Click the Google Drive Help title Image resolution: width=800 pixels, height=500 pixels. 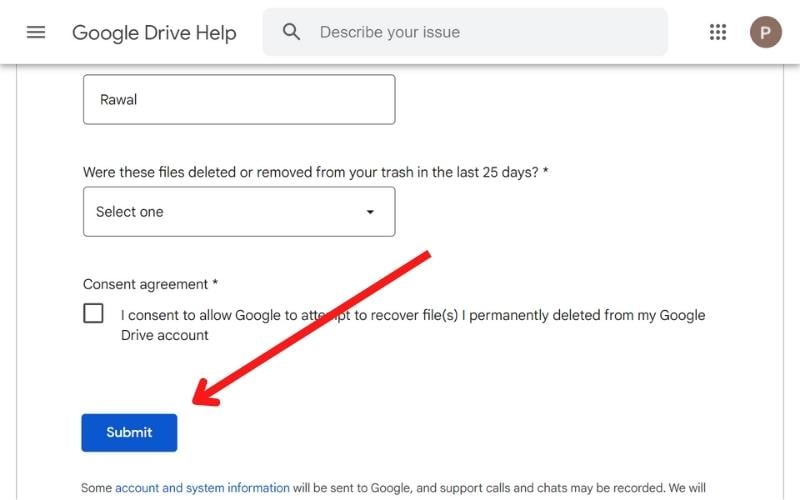coord(154,33)
